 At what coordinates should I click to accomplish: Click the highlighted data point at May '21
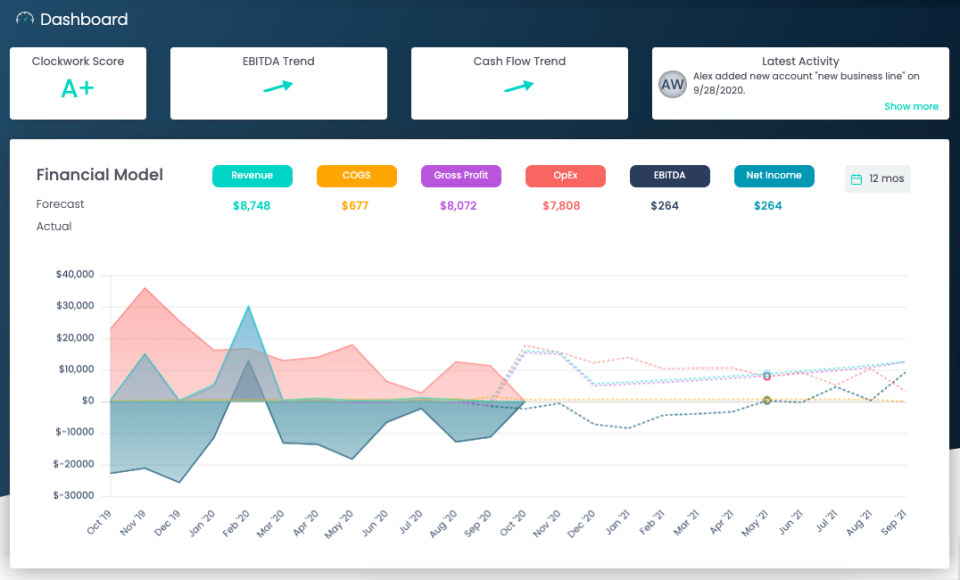coord(766,376)
